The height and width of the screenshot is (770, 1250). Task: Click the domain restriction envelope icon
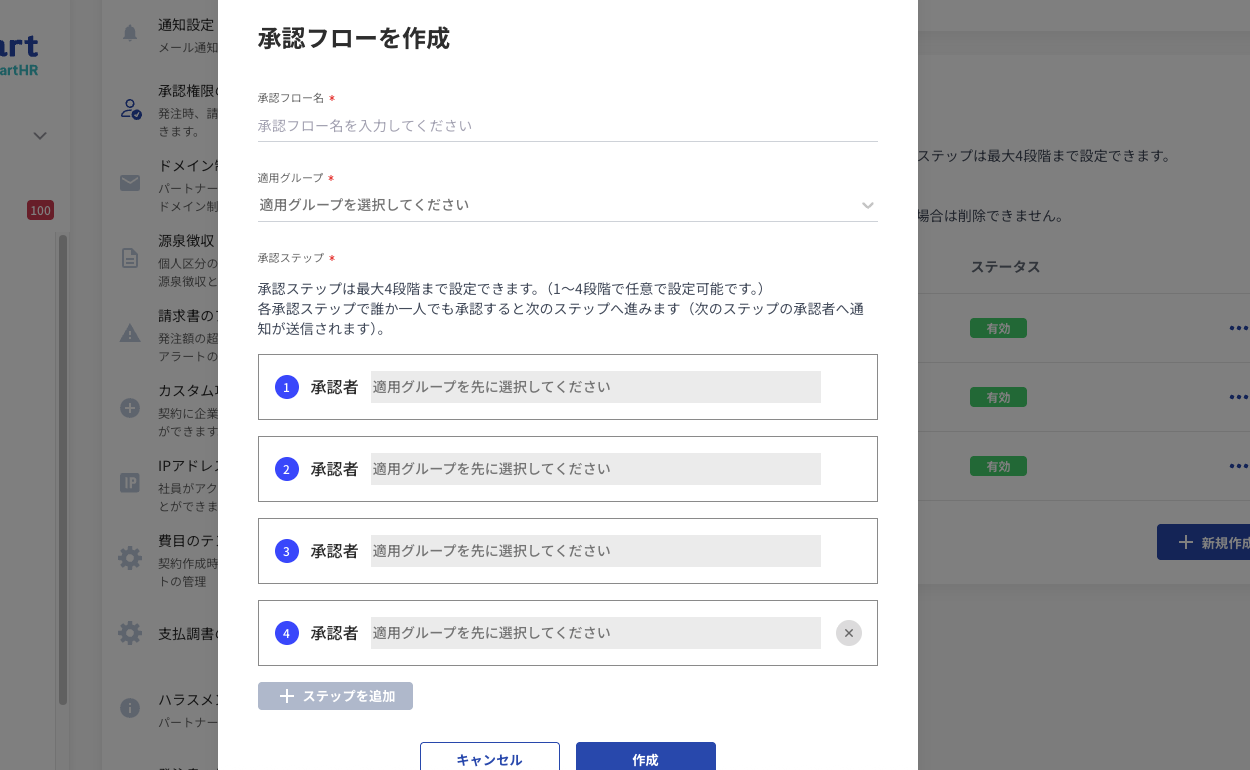(130, 183)
